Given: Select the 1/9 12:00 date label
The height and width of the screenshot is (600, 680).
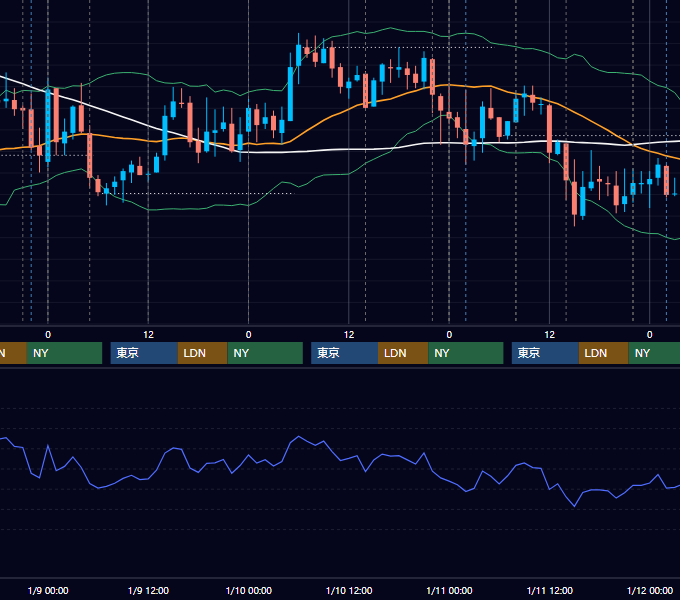Looking at the screenshot, I should click(148, 590).
